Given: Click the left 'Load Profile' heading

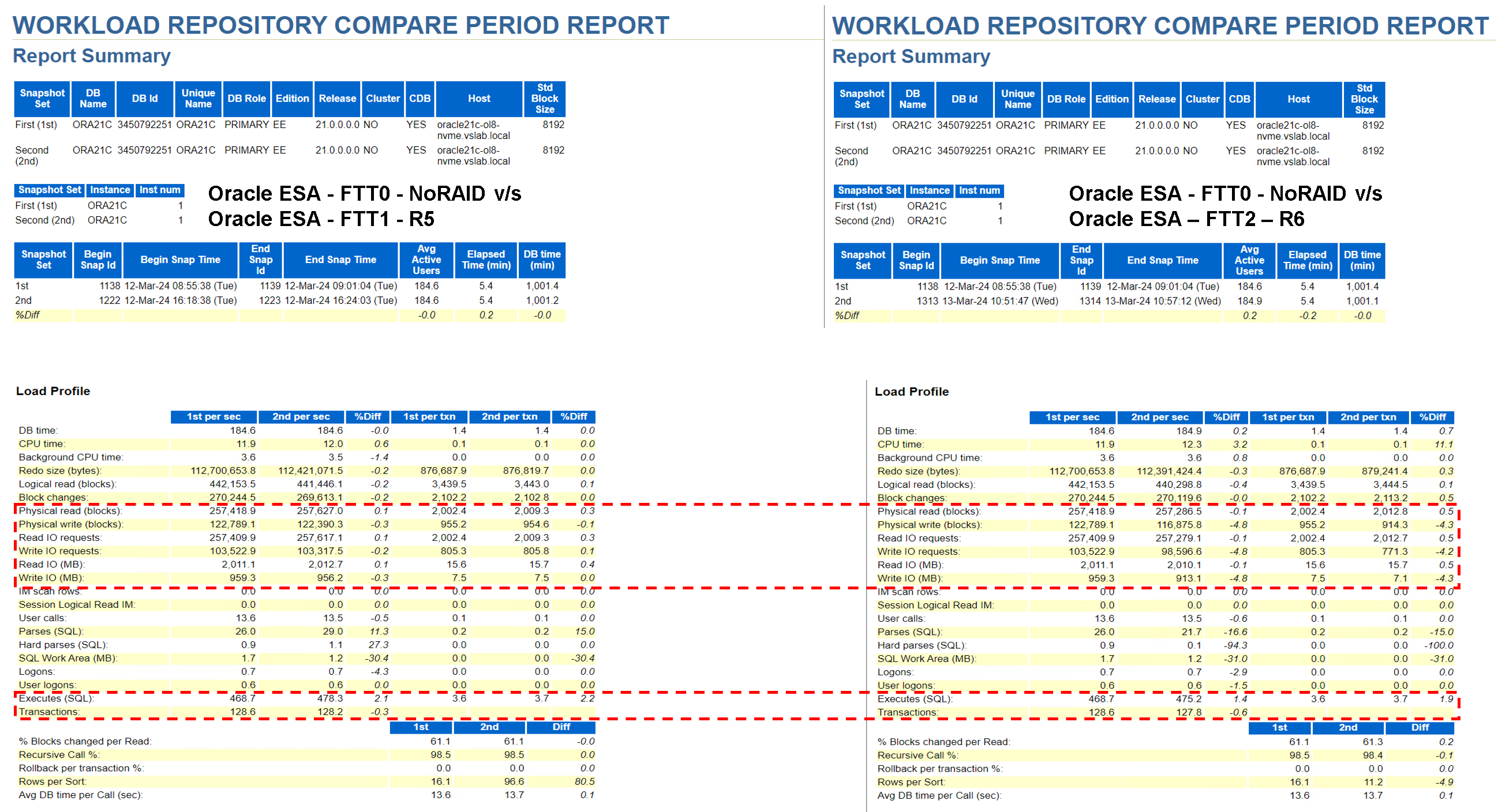Looking at the screenshot, I should click(x=53, y=391).
